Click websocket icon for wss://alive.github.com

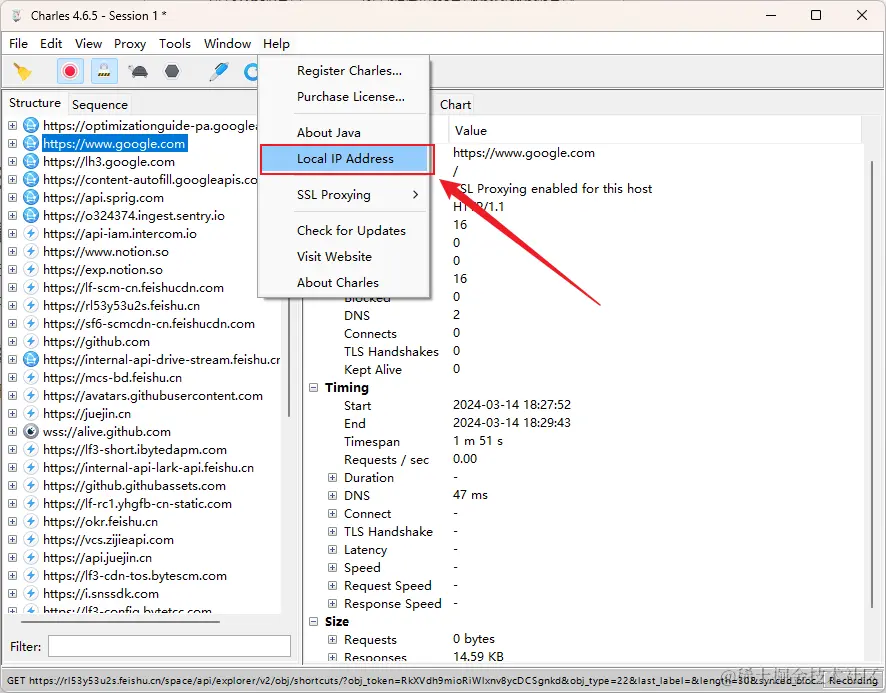(31, 431)
